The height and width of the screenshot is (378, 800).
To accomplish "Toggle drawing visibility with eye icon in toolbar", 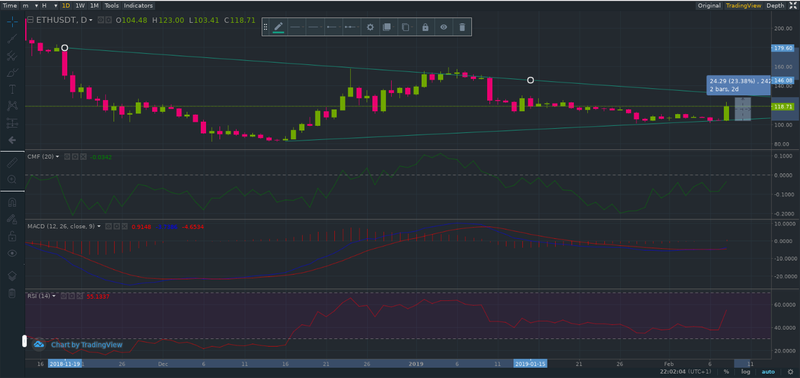I will (444, 27).
